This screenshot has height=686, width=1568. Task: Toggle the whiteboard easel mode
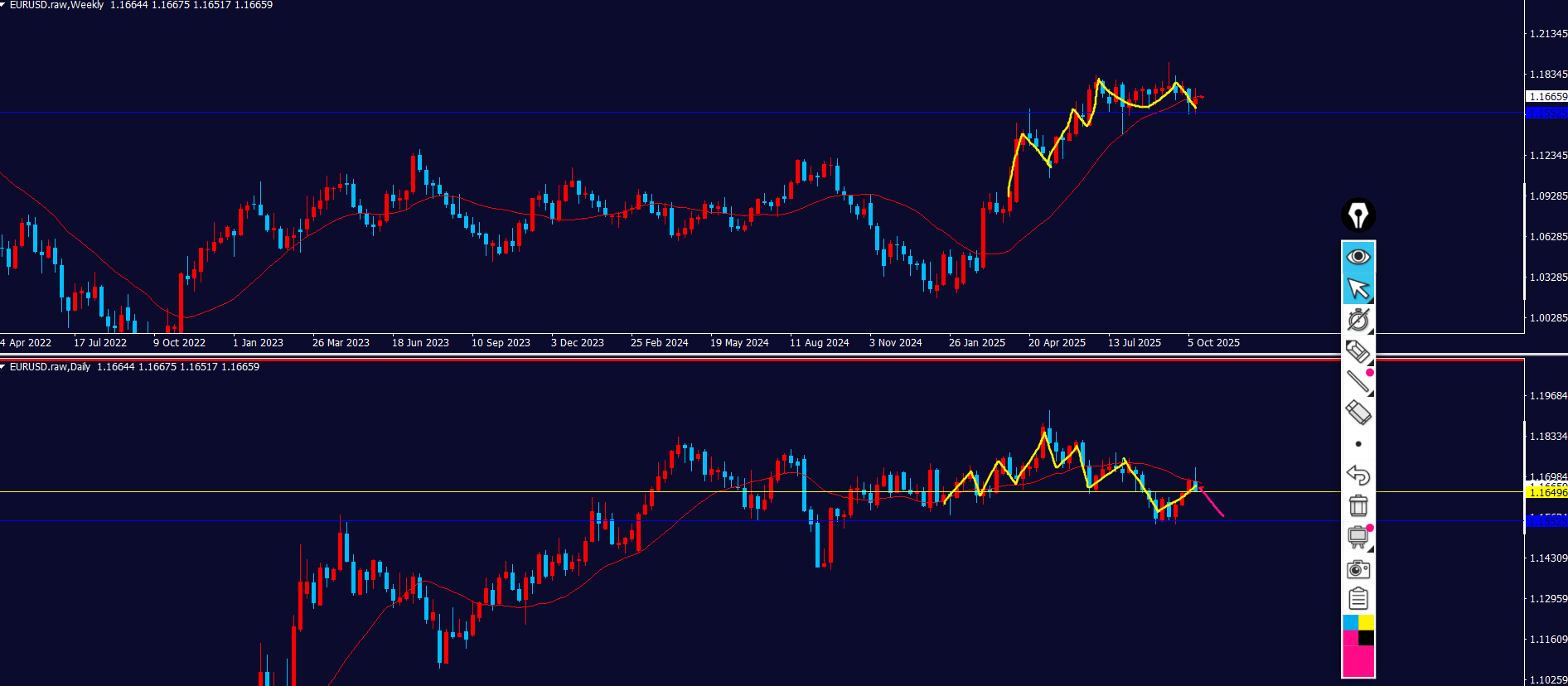click(x=1357, y=537)
